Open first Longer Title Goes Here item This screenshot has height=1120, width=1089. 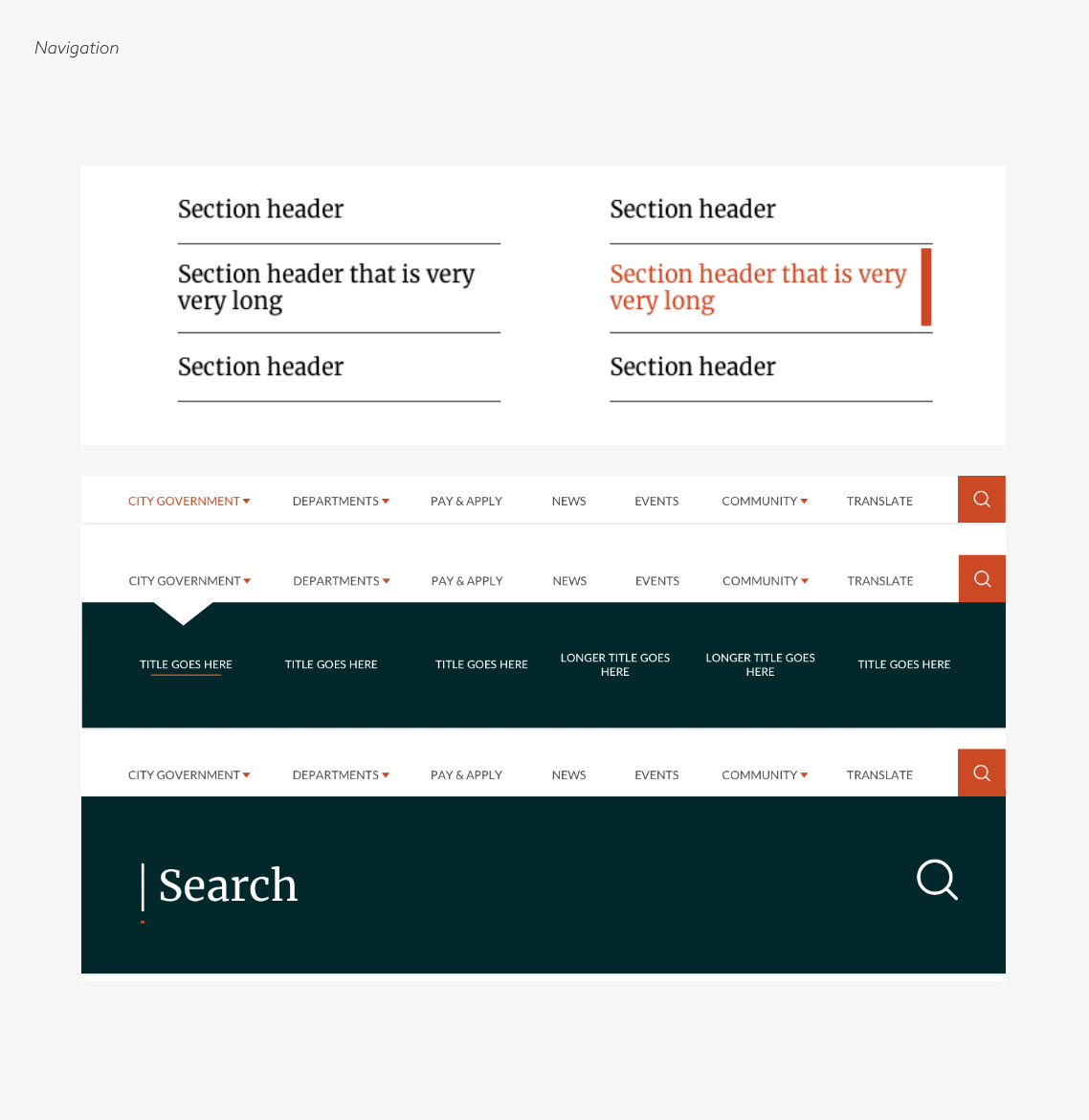(615, 665)
